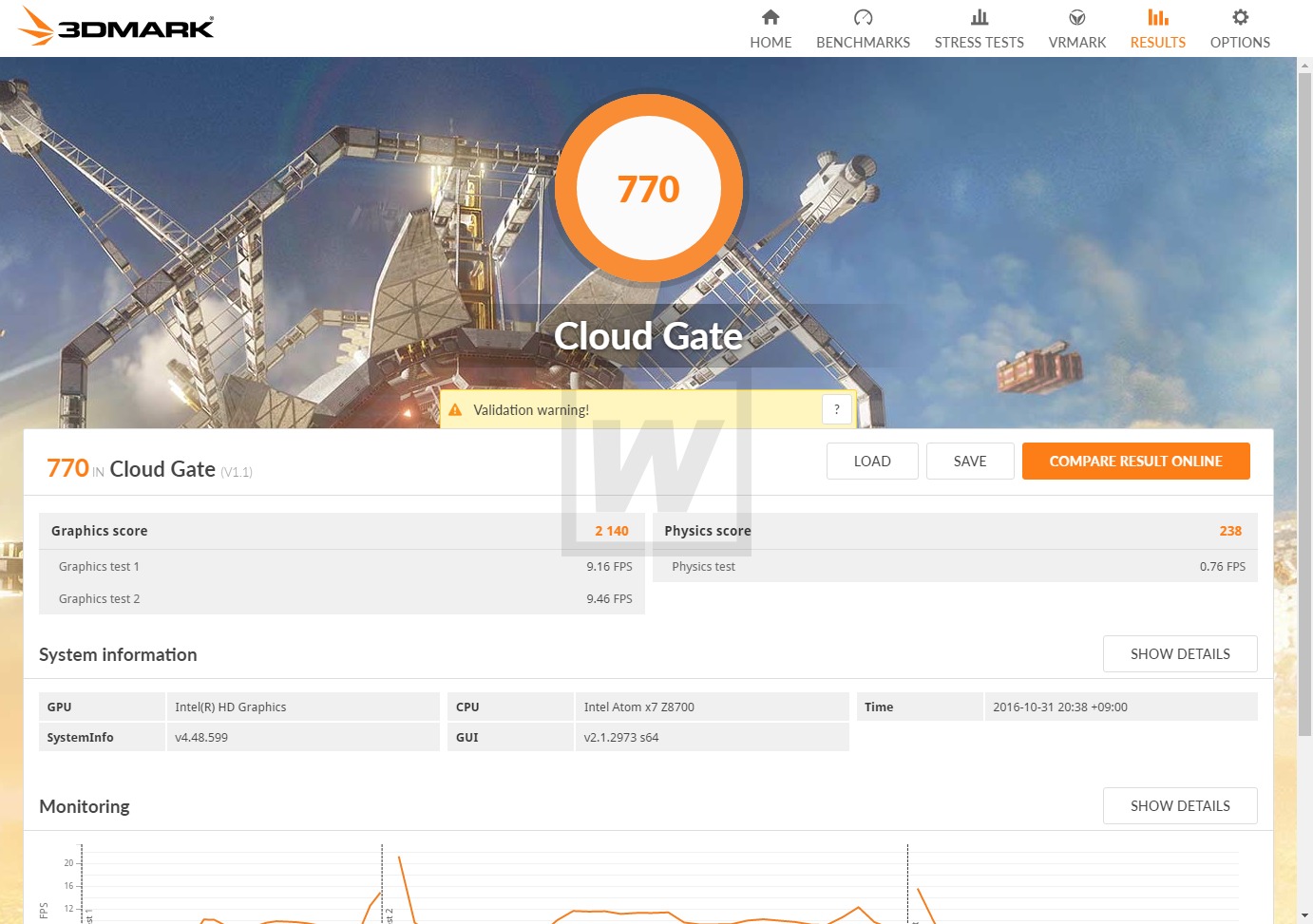1313x924 pixels.
Task: Click the Stress Tests bar chart icon
Action: (x=980, y=17)
